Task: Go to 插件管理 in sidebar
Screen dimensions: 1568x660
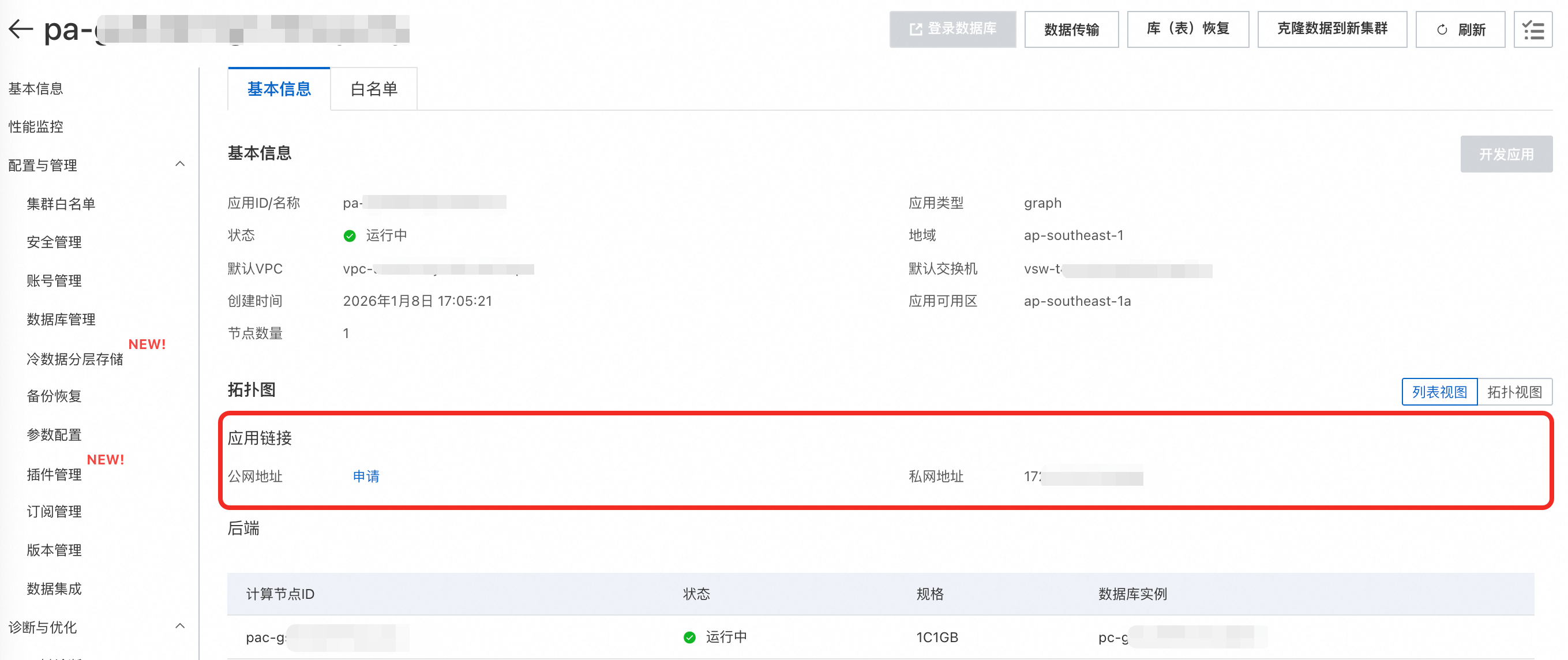Action: pos(54,474)
